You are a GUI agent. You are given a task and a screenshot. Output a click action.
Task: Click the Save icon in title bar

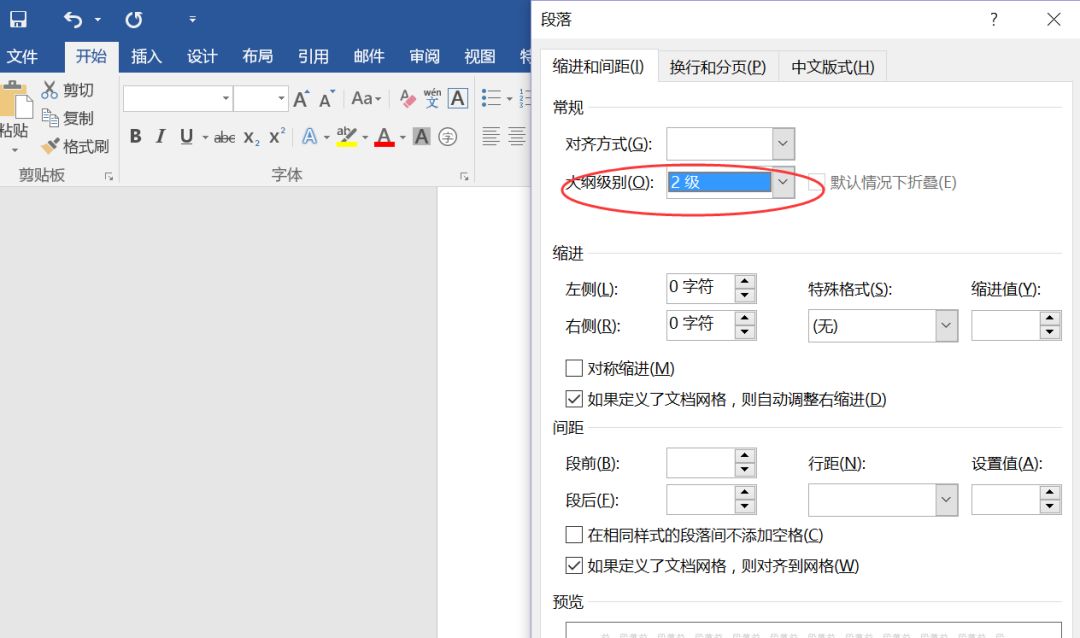pos(19,19)
